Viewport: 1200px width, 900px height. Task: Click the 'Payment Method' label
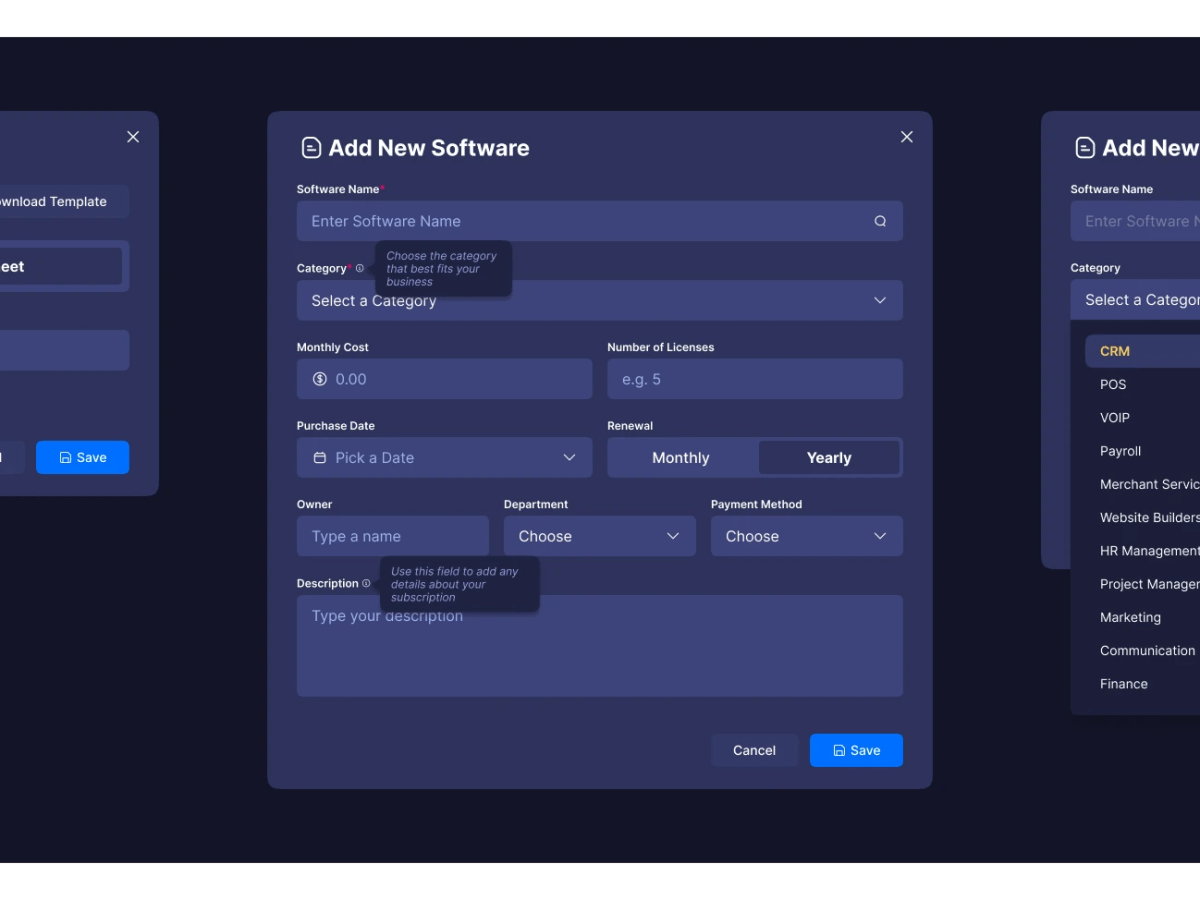tap(756, 504)
